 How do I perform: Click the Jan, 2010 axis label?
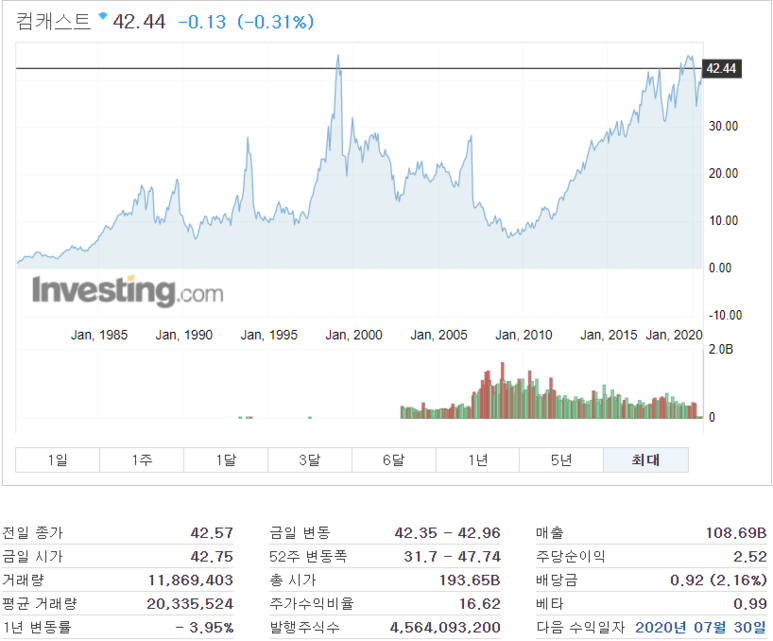[x=524, y=335]
